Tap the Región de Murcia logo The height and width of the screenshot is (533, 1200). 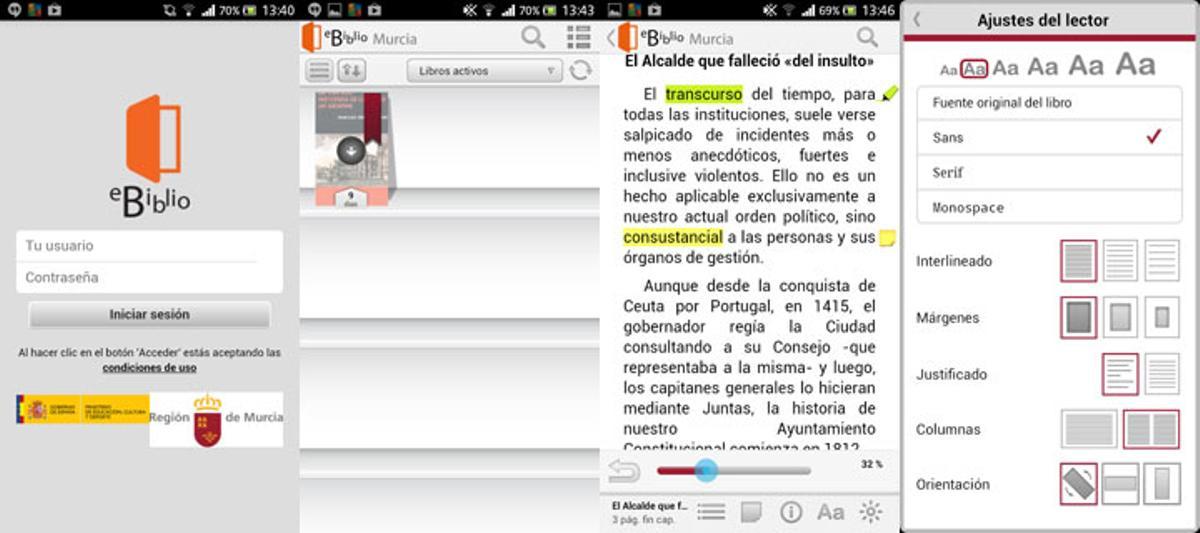tap(216, 418)
